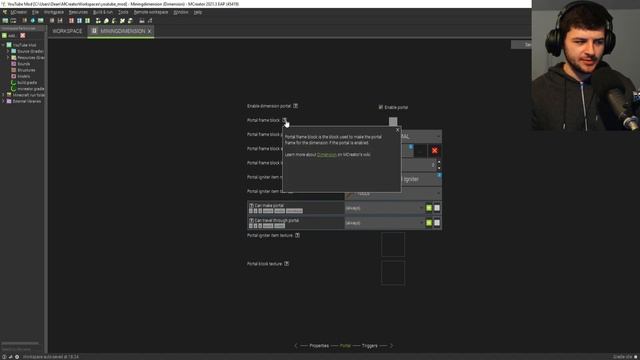Toggle the Enable portal checkbox
Image resolution: width=640 pixels, height=360 pixels.
pyautogui.click(x=380, y=107)
